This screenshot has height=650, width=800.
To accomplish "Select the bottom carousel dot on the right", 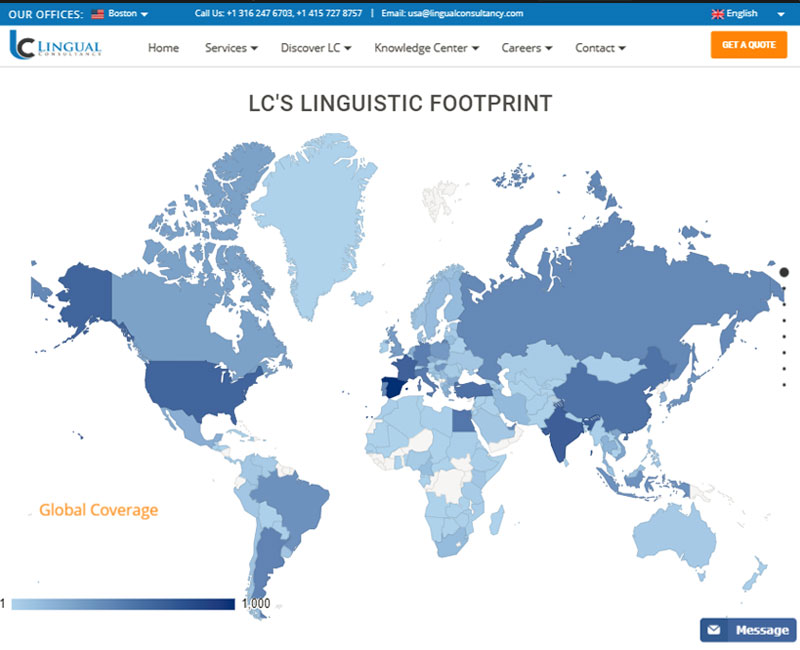I will coord(783,385).
